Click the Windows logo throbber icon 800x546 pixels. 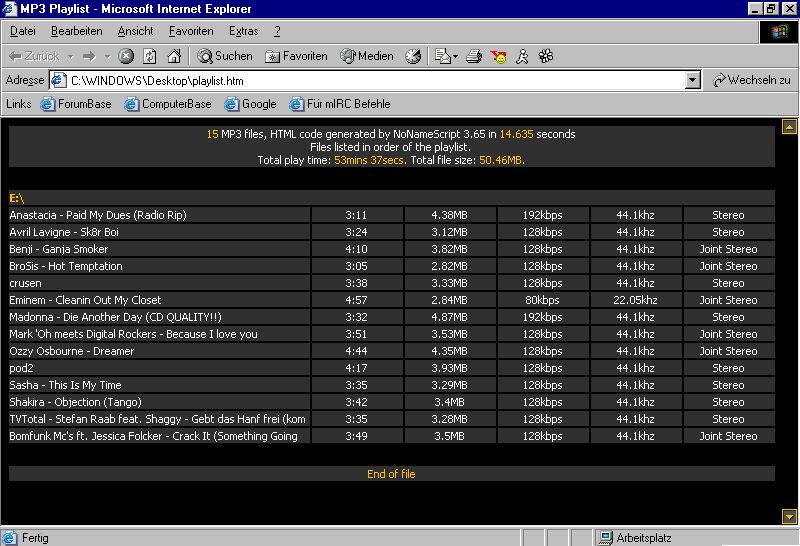[x=779, y=32]
